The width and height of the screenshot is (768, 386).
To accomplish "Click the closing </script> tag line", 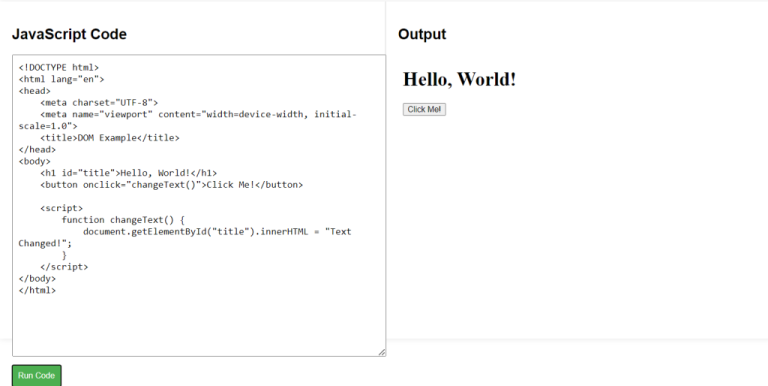I will 64,267.
